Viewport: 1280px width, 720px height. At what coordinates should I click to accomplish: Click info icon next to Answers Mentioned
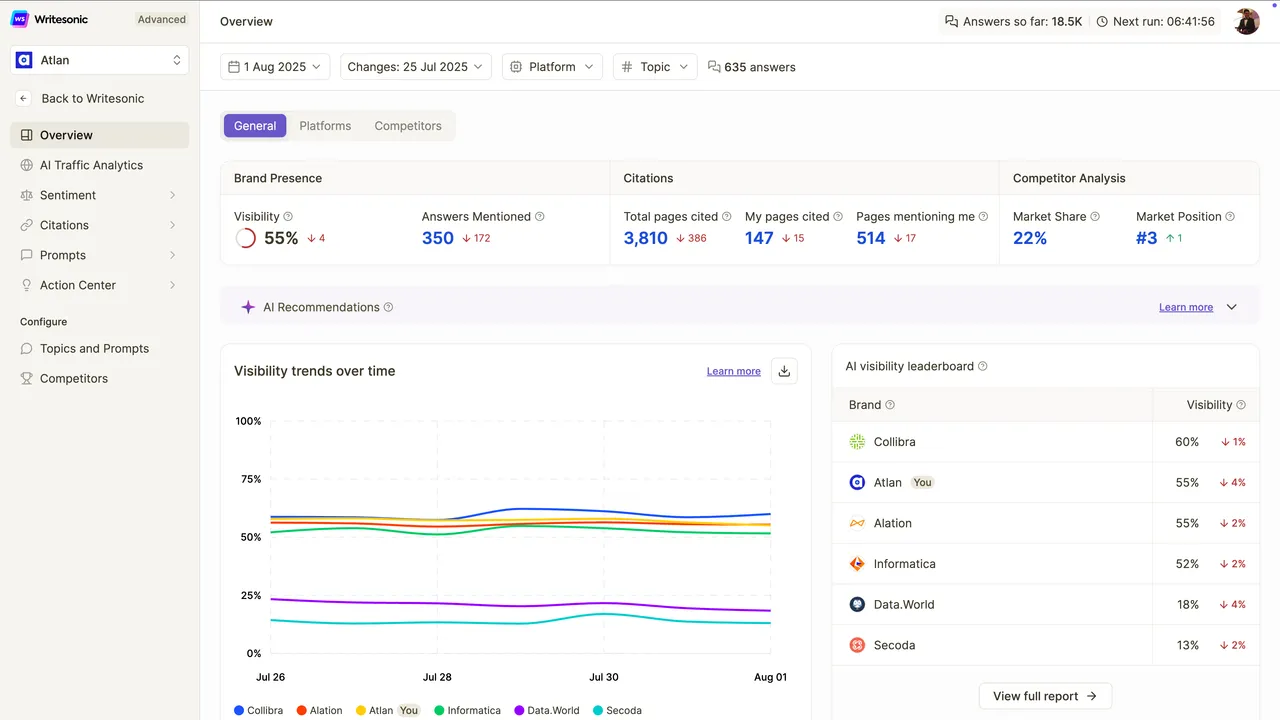[540, 216]
